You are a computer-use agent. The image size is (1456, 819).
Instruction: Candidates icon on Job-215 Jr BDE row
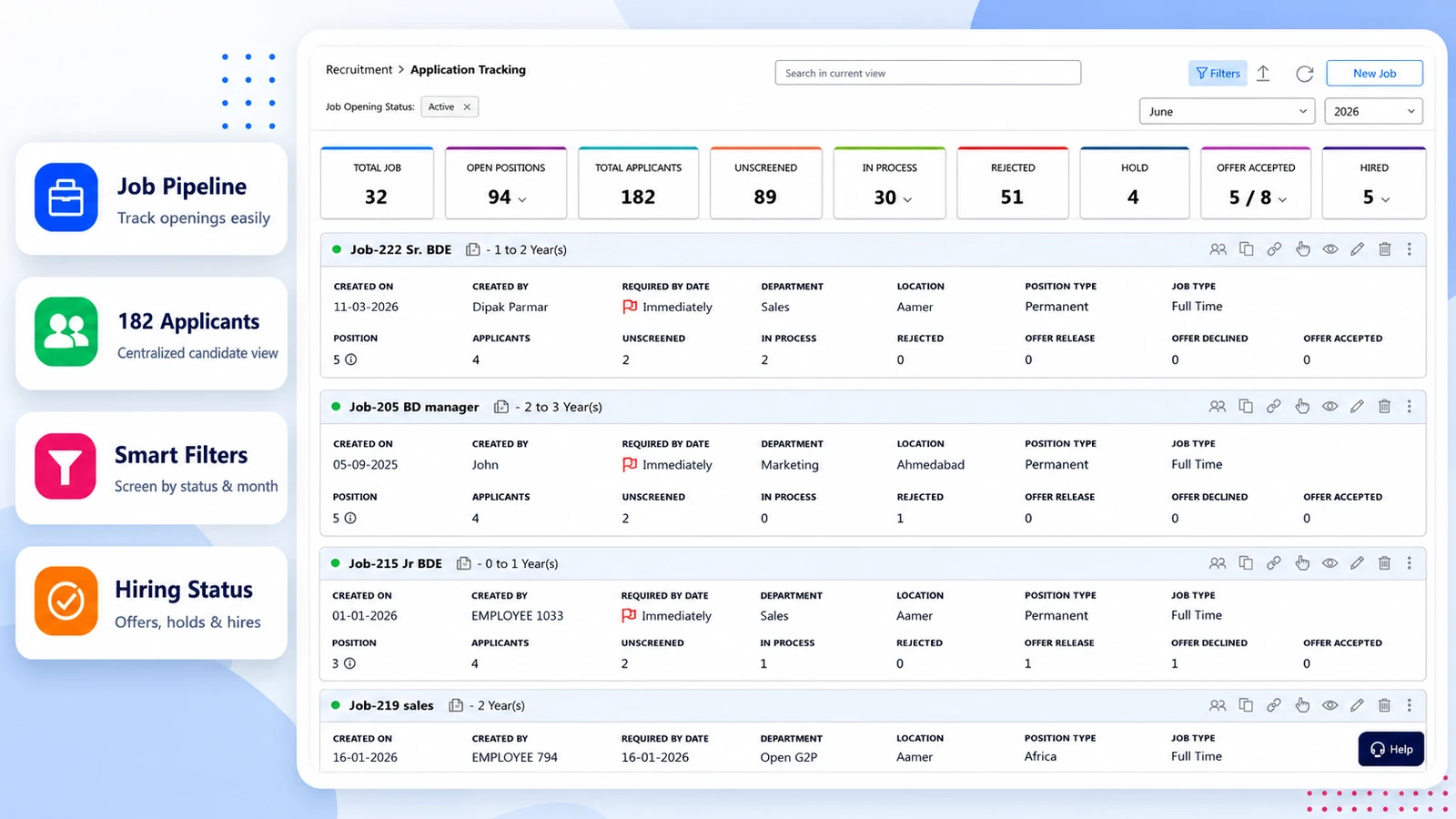(1218, 563)
